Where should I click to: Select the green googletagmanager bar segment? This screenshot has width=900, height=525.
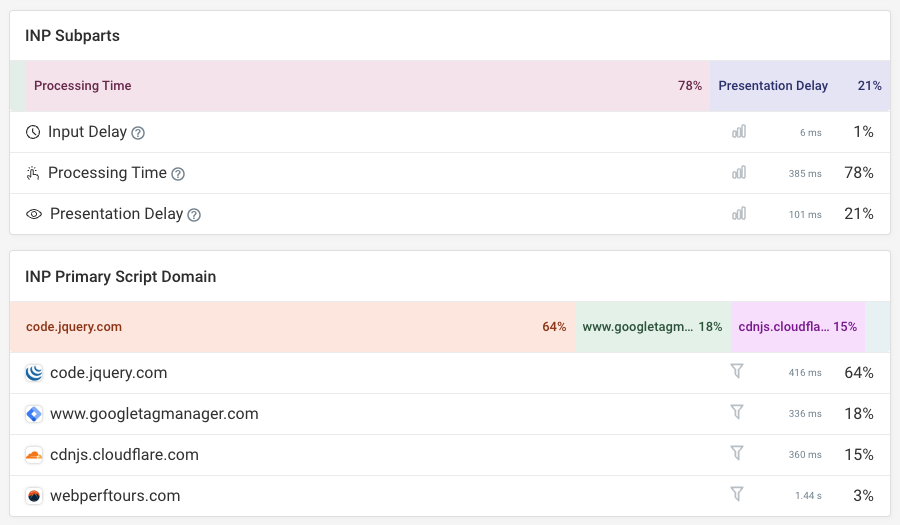tap(652, 327)
